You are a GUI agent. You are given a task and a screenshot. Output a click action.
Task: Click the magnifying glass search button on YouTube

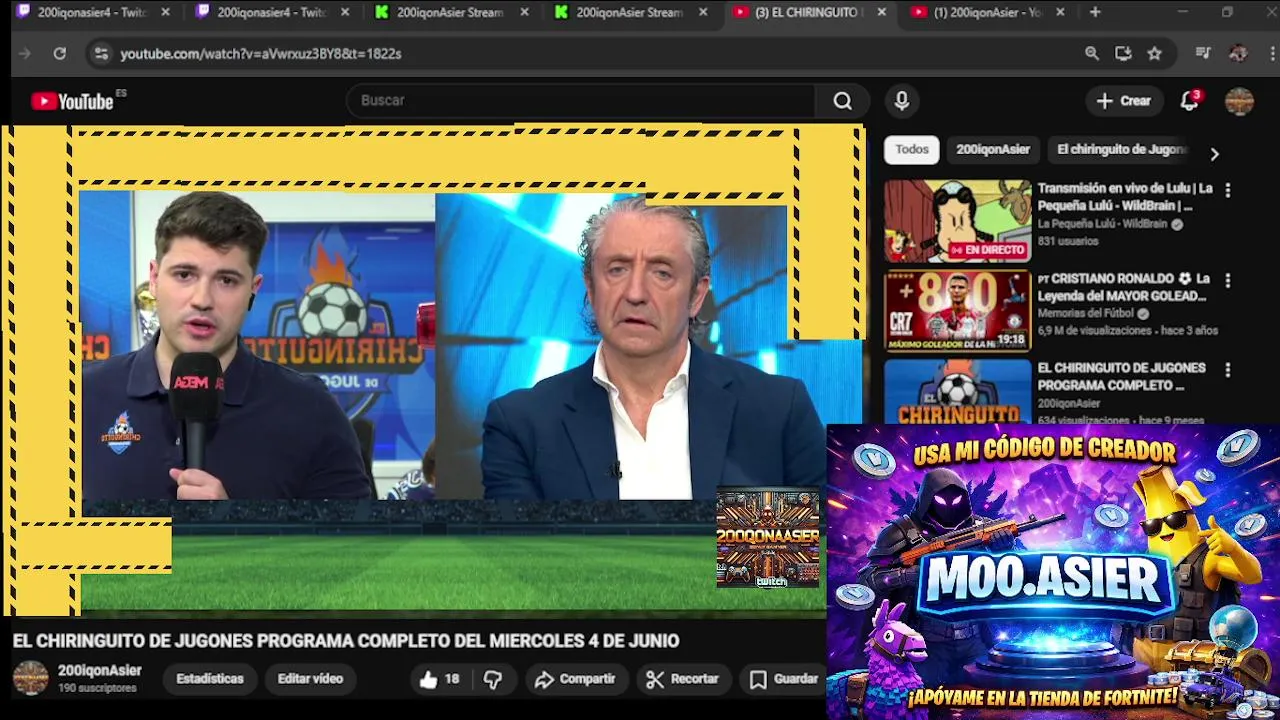[x=843, y=101]
